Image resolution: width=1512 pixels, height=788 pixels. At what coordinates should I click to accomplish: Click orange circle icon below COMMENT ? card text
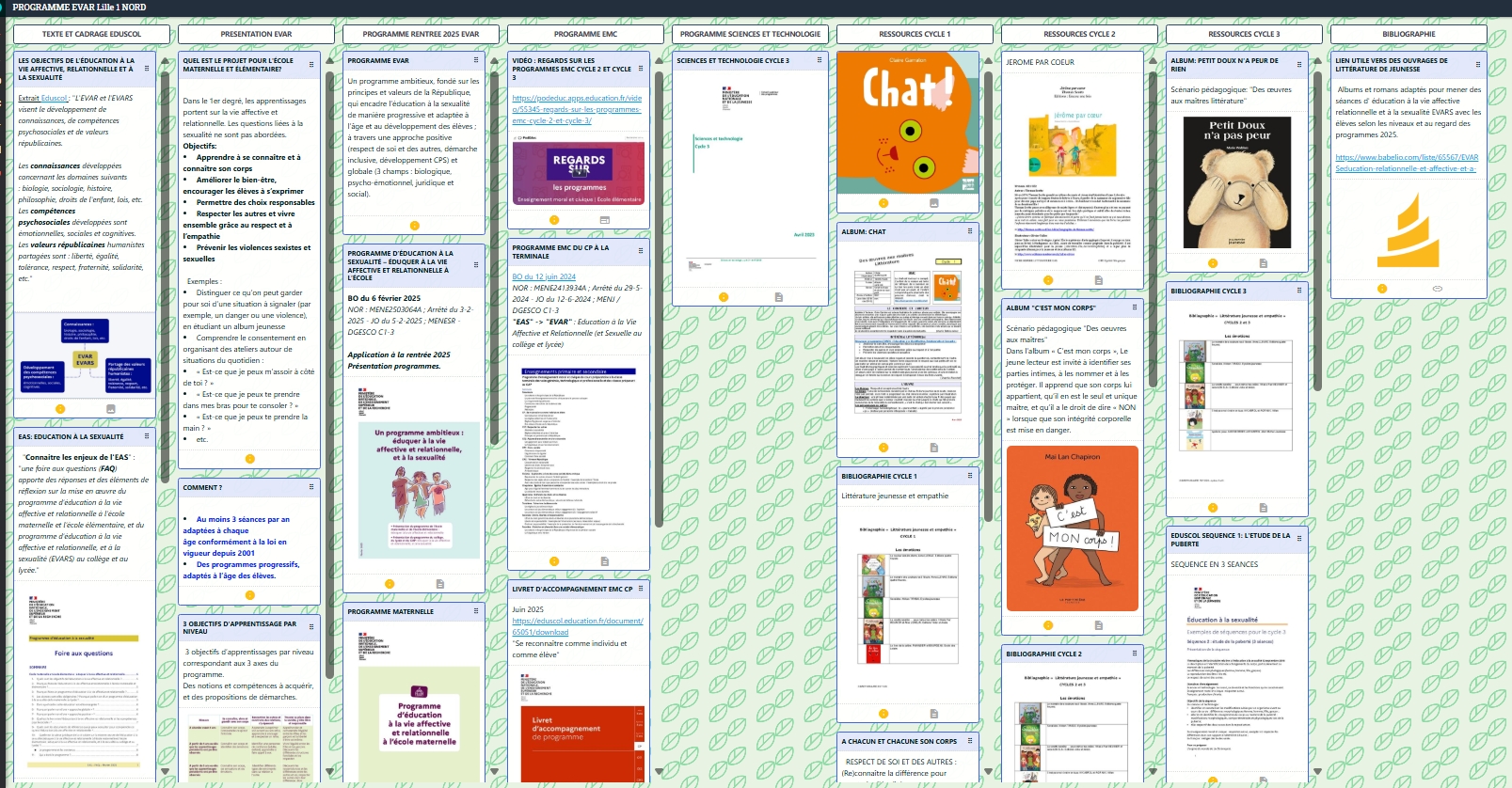coord(249,595)
